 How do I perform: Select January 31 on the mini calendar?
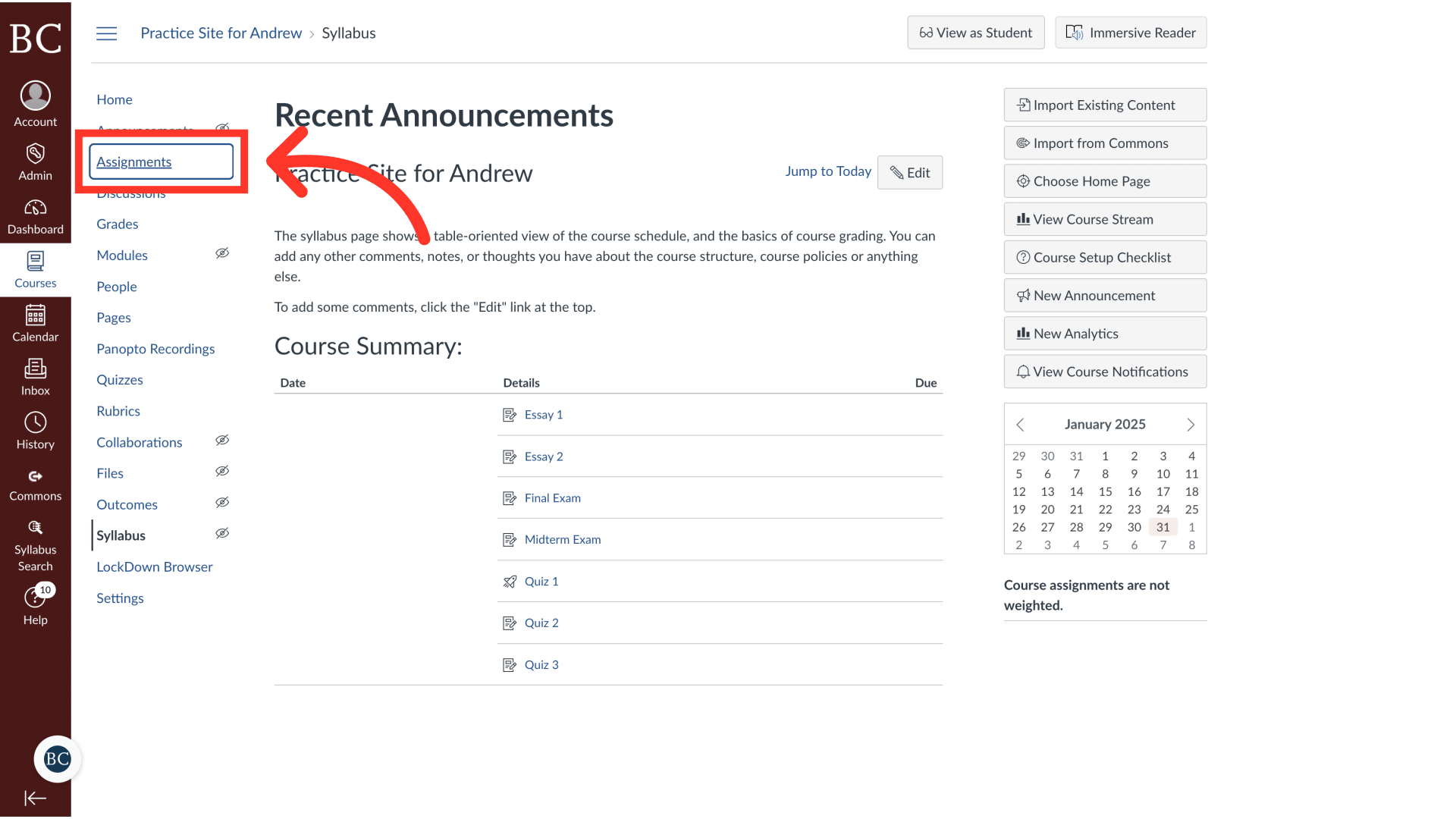1163,527
